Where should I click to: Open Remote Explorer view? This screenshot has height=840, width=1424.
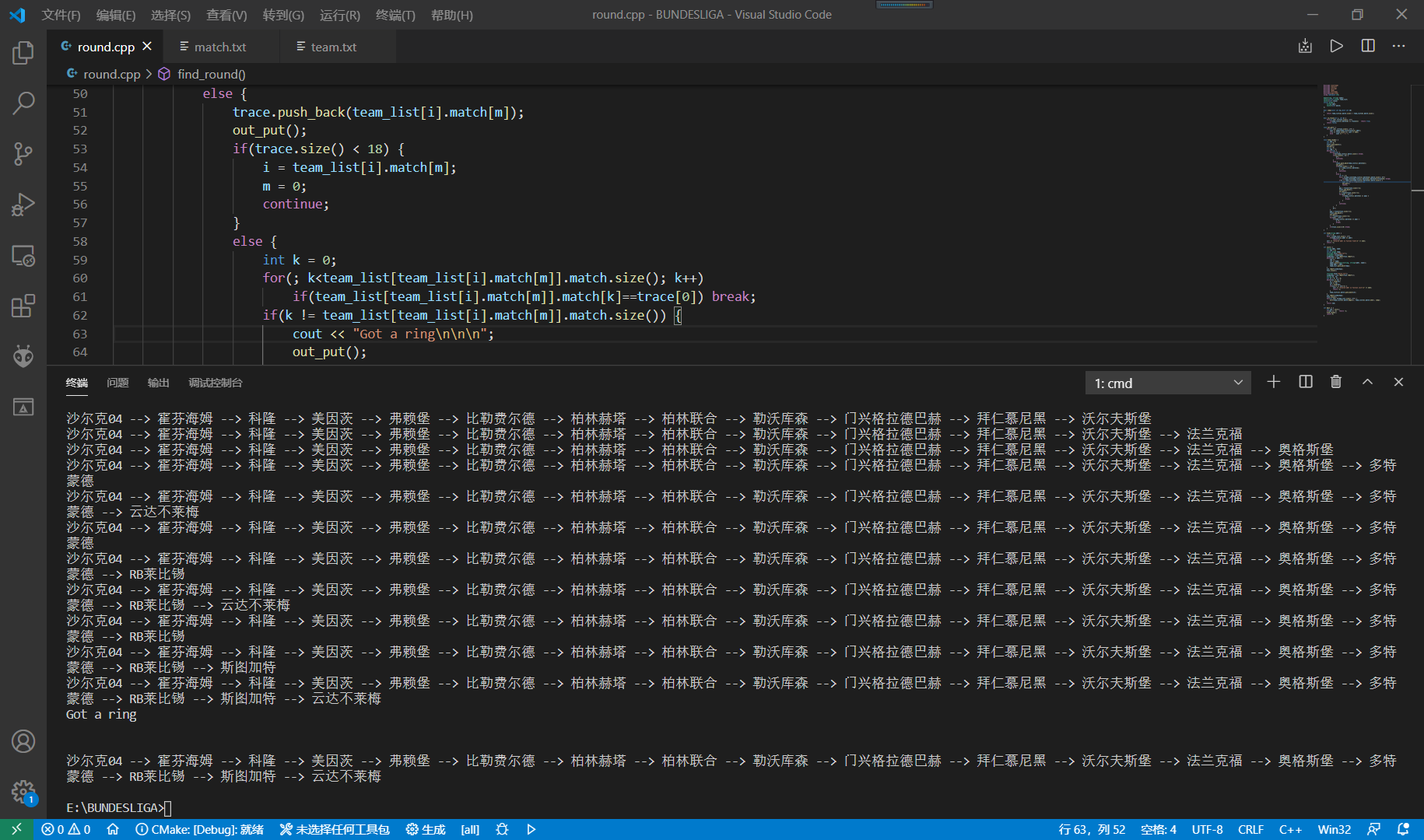click(23, 255)
